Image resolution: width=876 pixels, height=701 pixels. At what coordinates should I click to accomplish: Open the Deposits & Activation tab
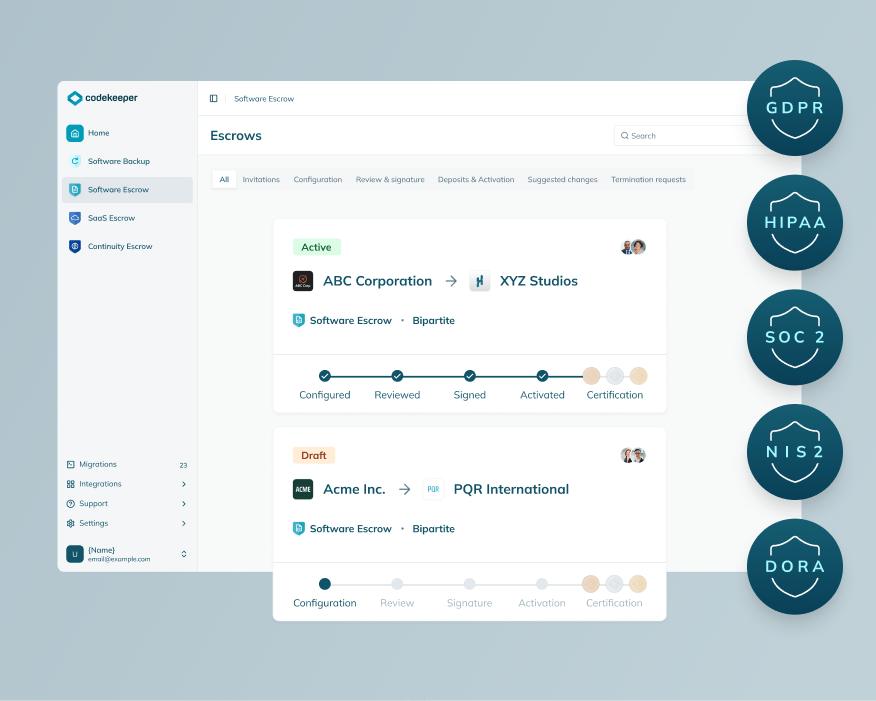476,179
